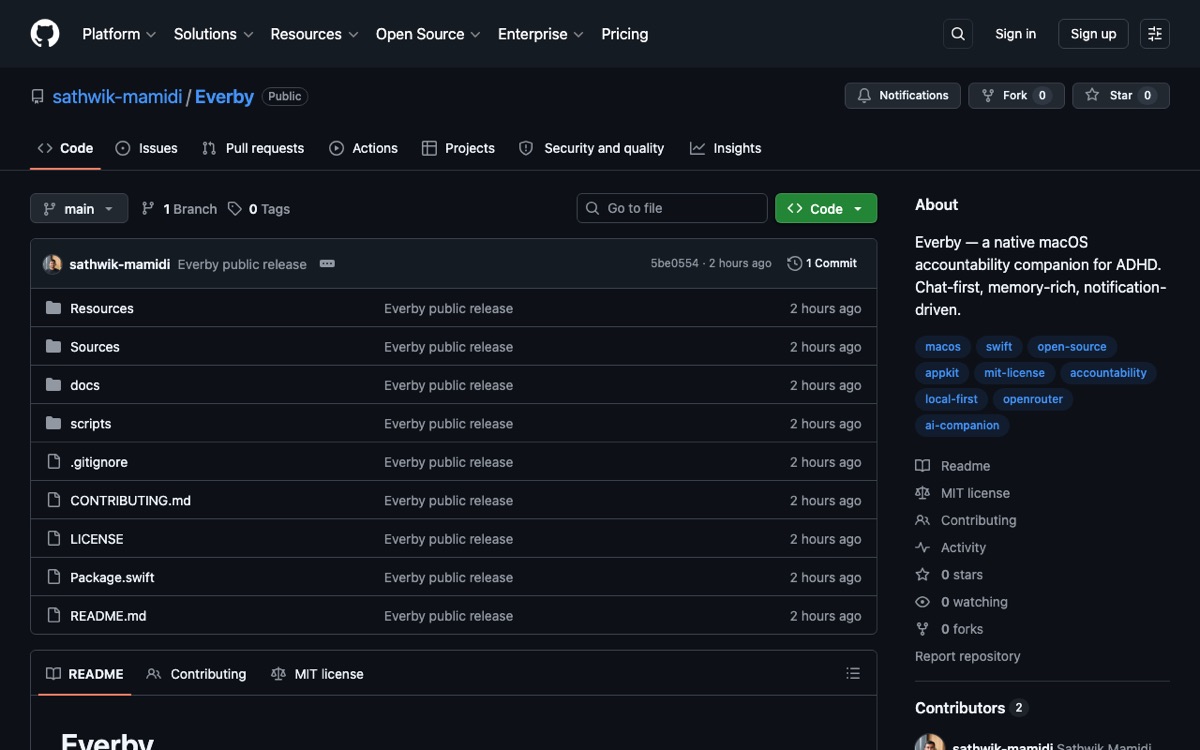Viewport: 1200px width, 750px height.
Task: Focus the Go to file search field
Action: click(672, 208)
